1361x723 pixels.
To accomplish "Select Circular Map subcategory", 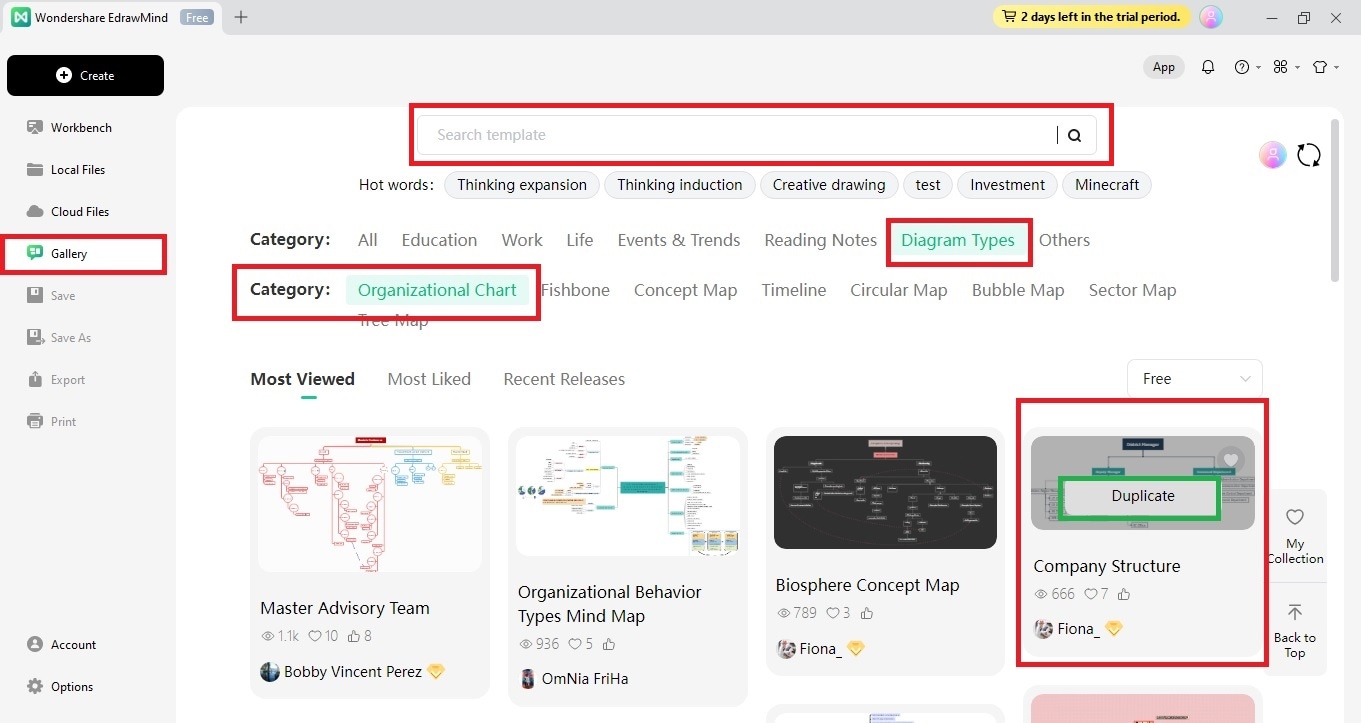I will point(898,290).
